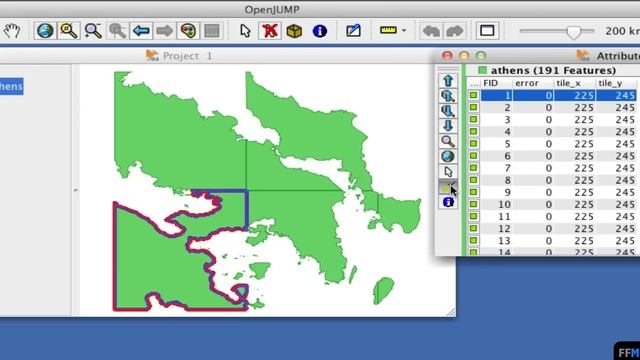Select athens layer in layer list

tap(11, 86)
